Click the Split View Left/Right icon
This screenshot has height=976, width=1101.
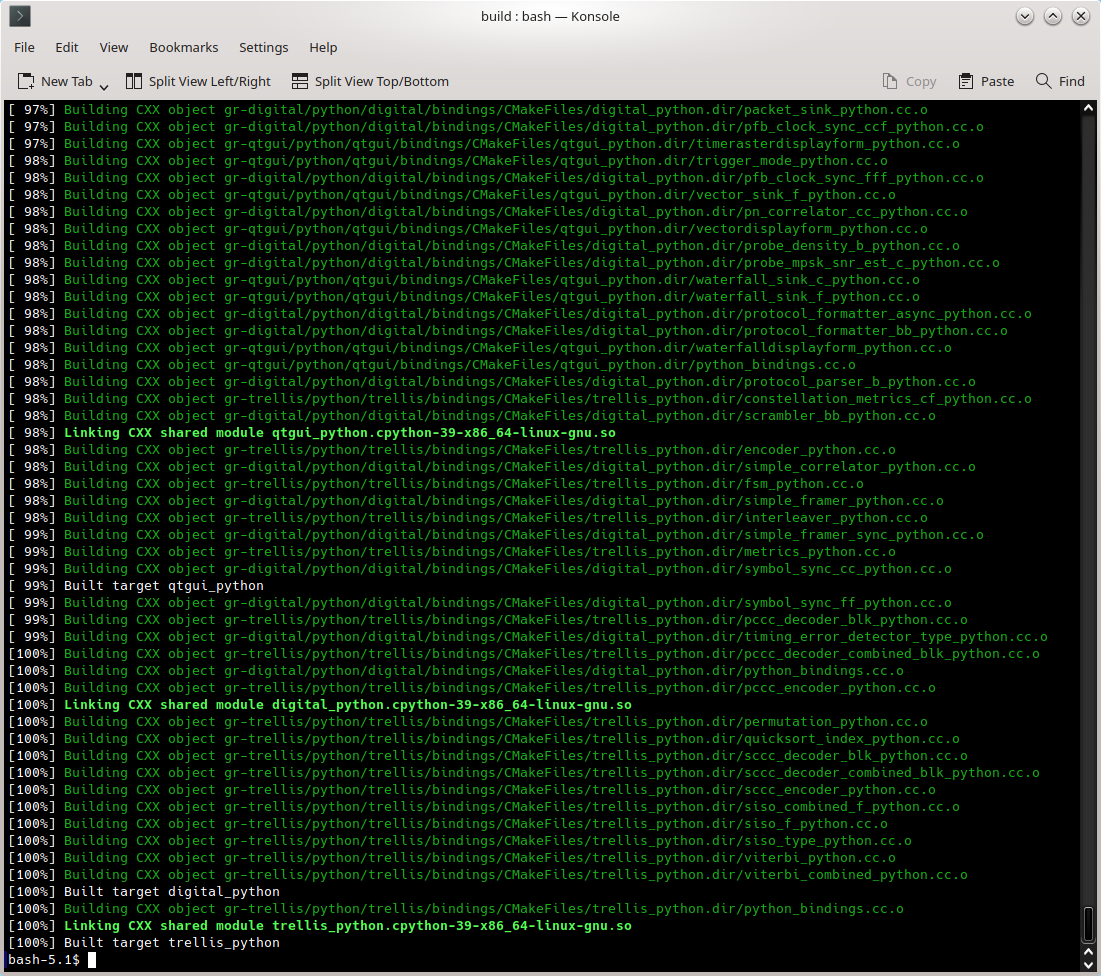(134, 82)
